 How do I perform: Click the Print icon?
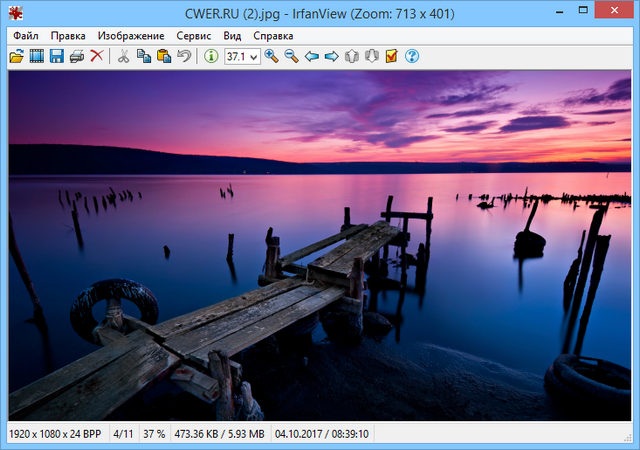[77, 56]
